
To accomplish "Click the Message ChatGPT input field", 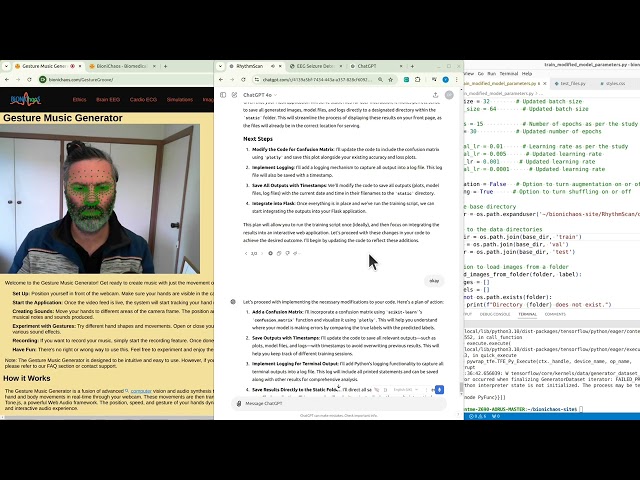I will pyautogui.click(x=339, y=404).
